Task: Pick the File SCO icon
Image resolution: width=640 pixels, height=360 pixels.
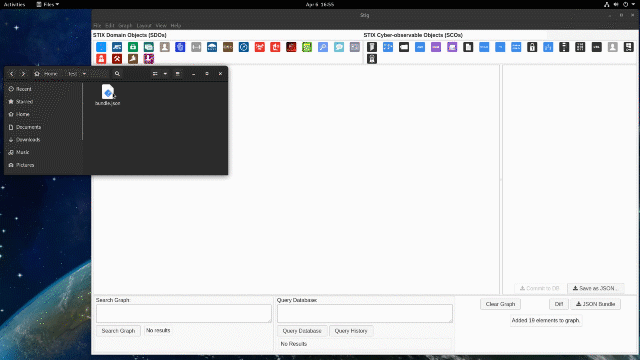Action: (x=468, y=47)
